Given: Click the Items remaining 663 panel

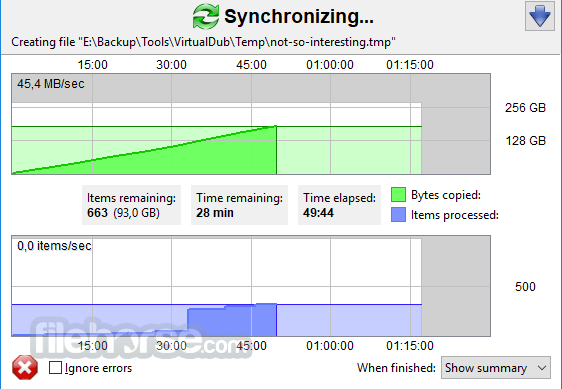Looking at the screenshot, I should point(131,205).
